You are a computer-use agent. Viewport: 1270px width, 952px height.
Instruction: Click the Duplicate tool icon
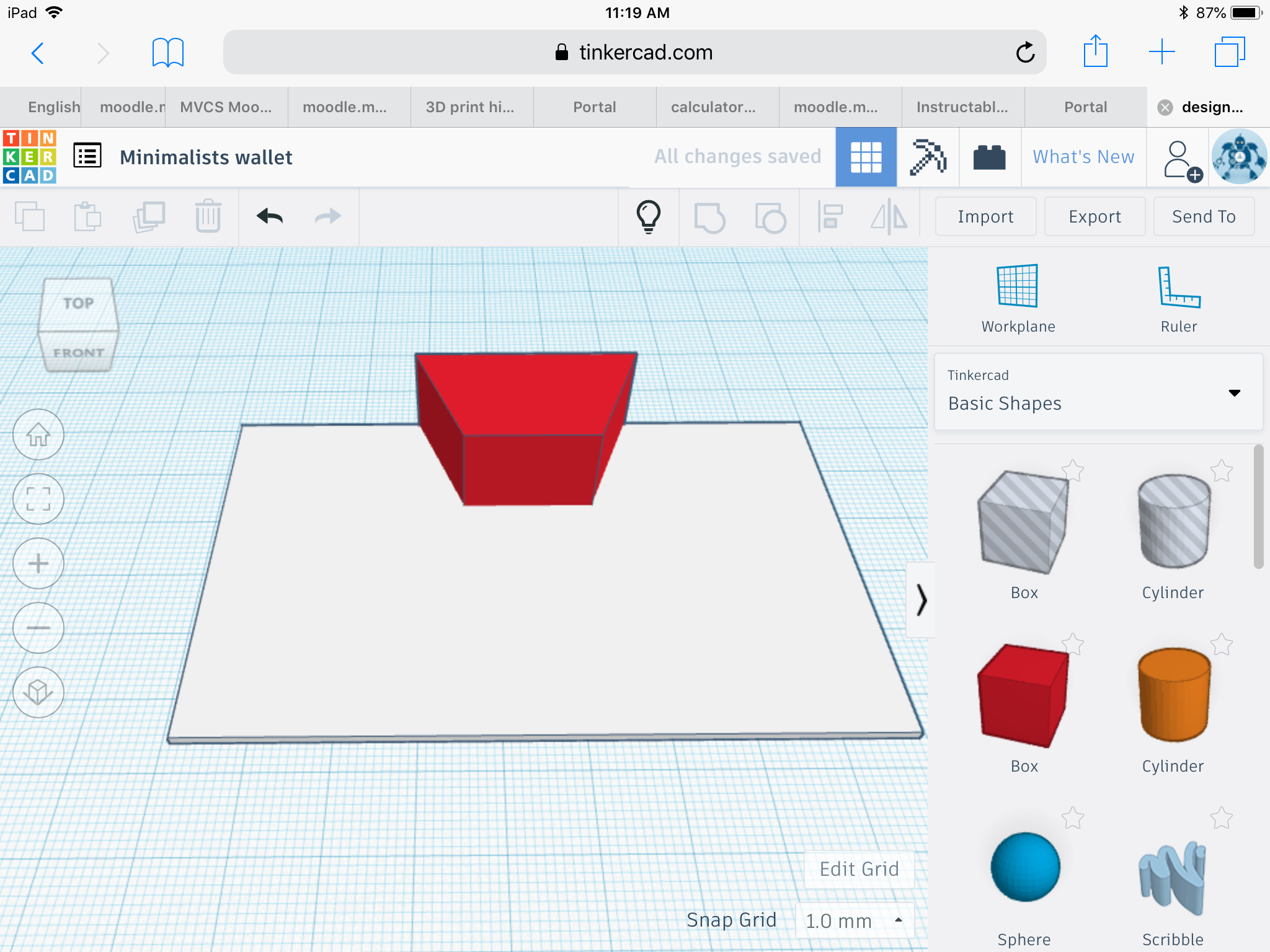(148, 216)
